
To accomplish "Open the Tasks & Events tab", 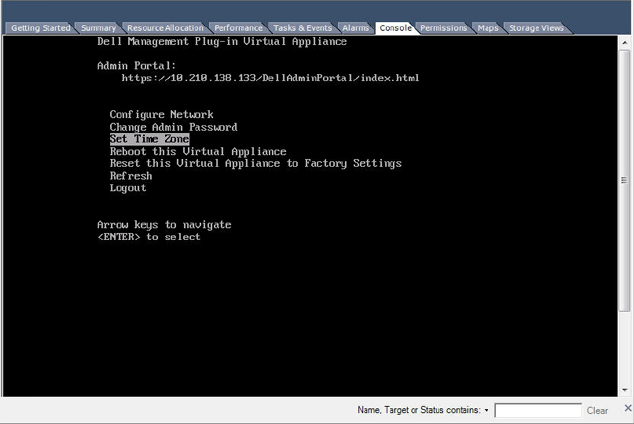I will click(x=302, y=28).
